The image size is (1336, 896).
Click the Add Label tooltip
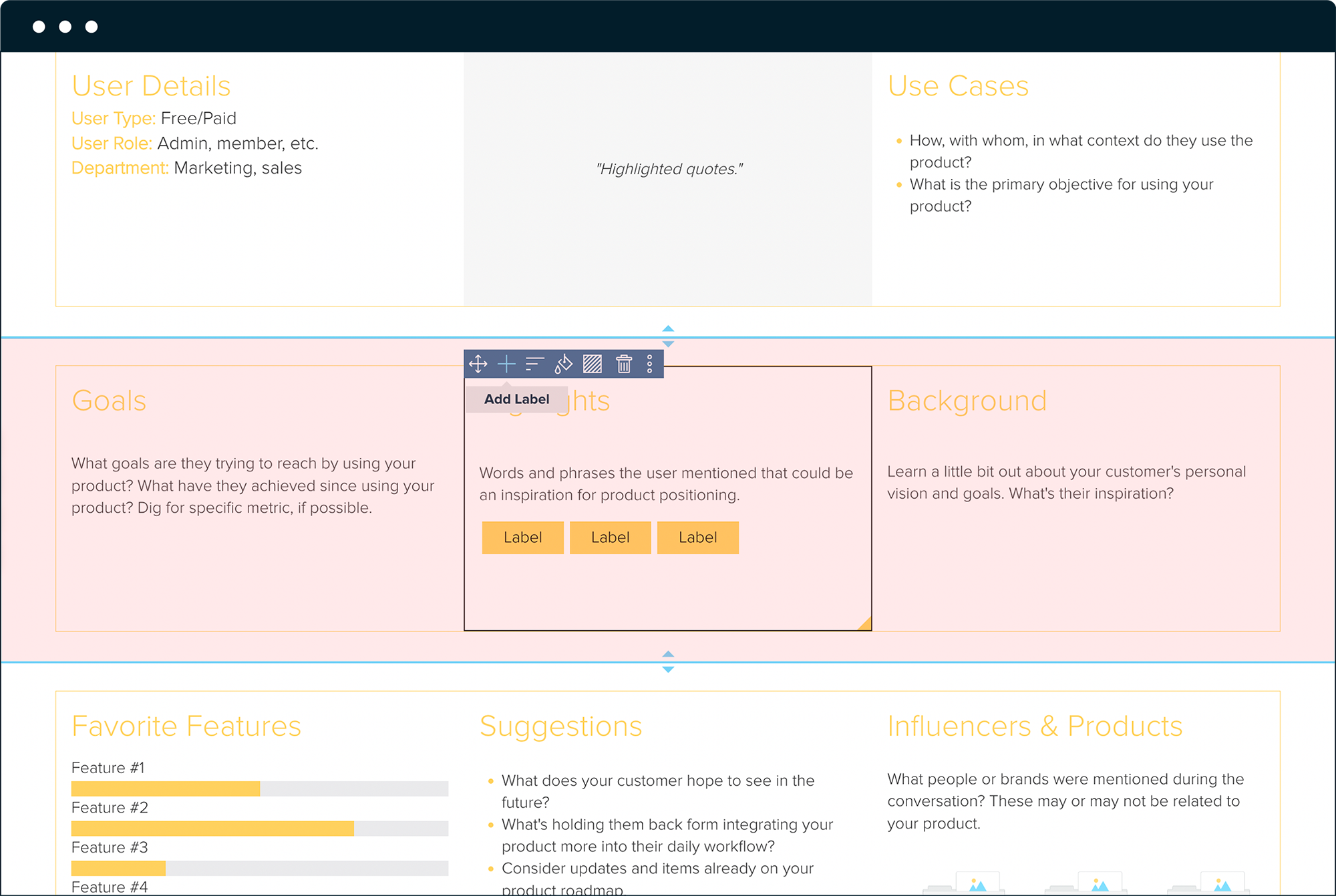tap(516, 399)
